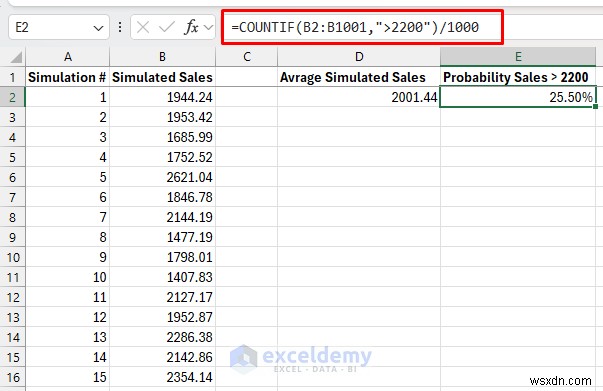Select the cell with value 1846.78
603x391 pixels.
(162, 197)
